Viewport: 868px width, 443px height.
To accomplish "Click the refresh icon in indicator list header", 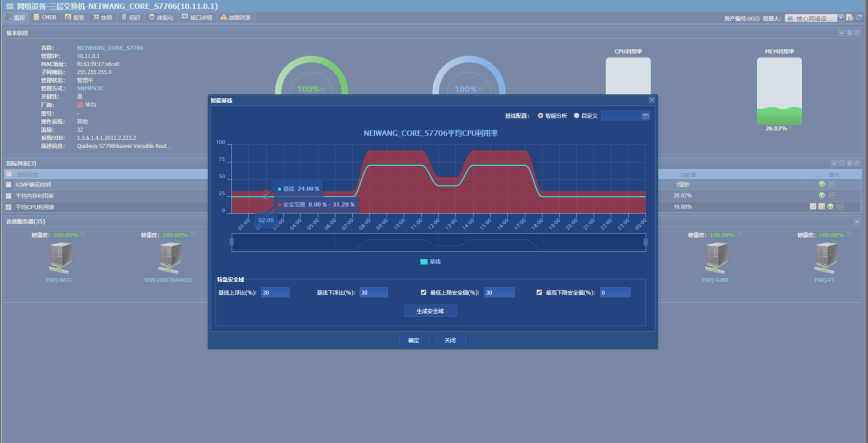I will (x=857, y=163).
